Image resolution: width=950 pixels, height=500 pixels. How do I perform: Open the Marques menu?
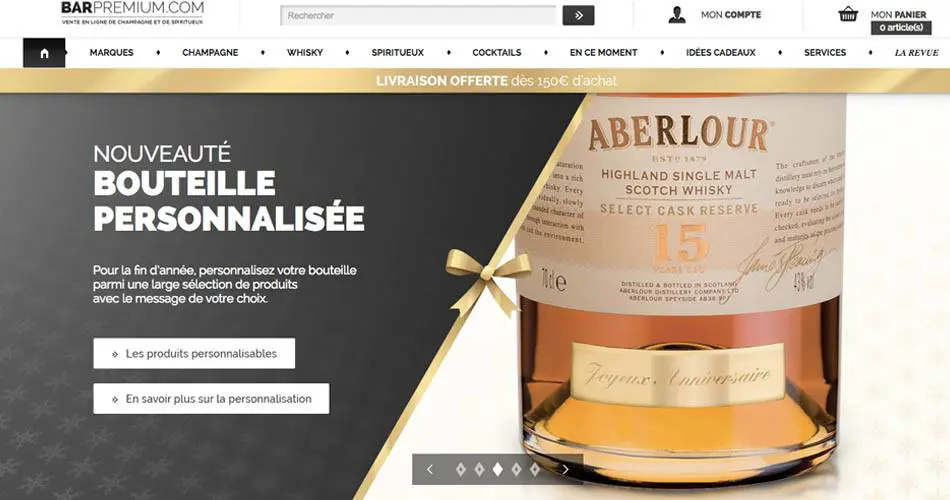(x=111, y=53)
